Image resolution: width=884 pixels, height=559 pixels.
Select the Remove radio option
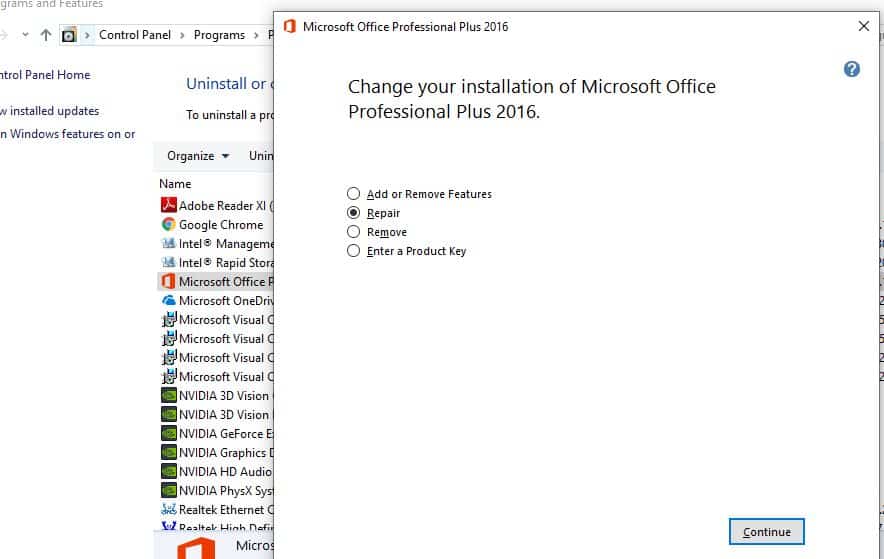[353, 232]
